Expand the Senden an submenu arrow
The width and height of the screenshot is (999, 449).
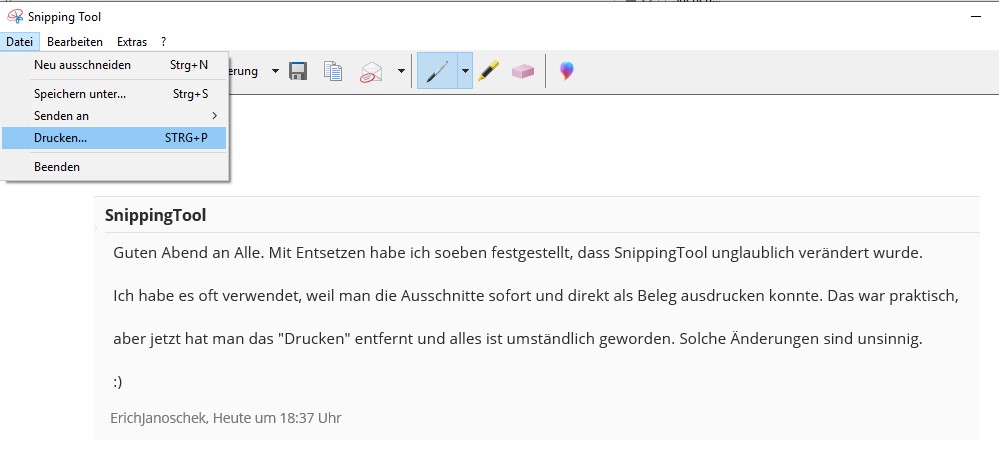click(215, 116)
